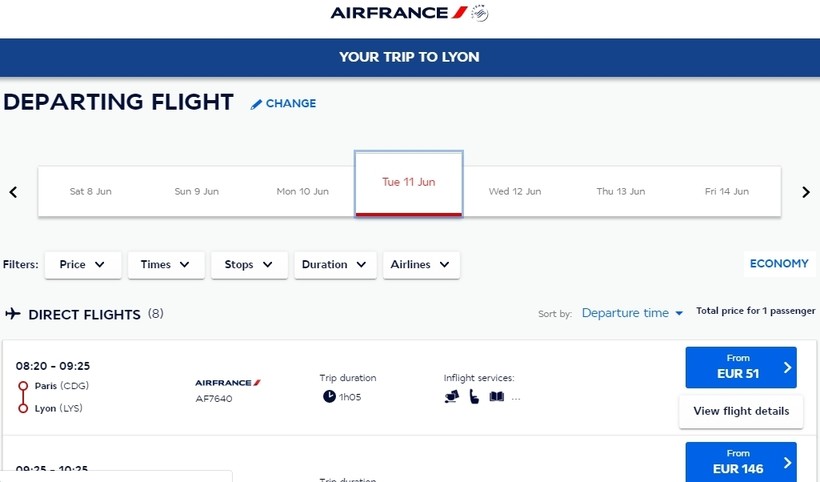Expand more inflight services ellipsis
This screenshot has width=820, height=482.
click(516, 398)
